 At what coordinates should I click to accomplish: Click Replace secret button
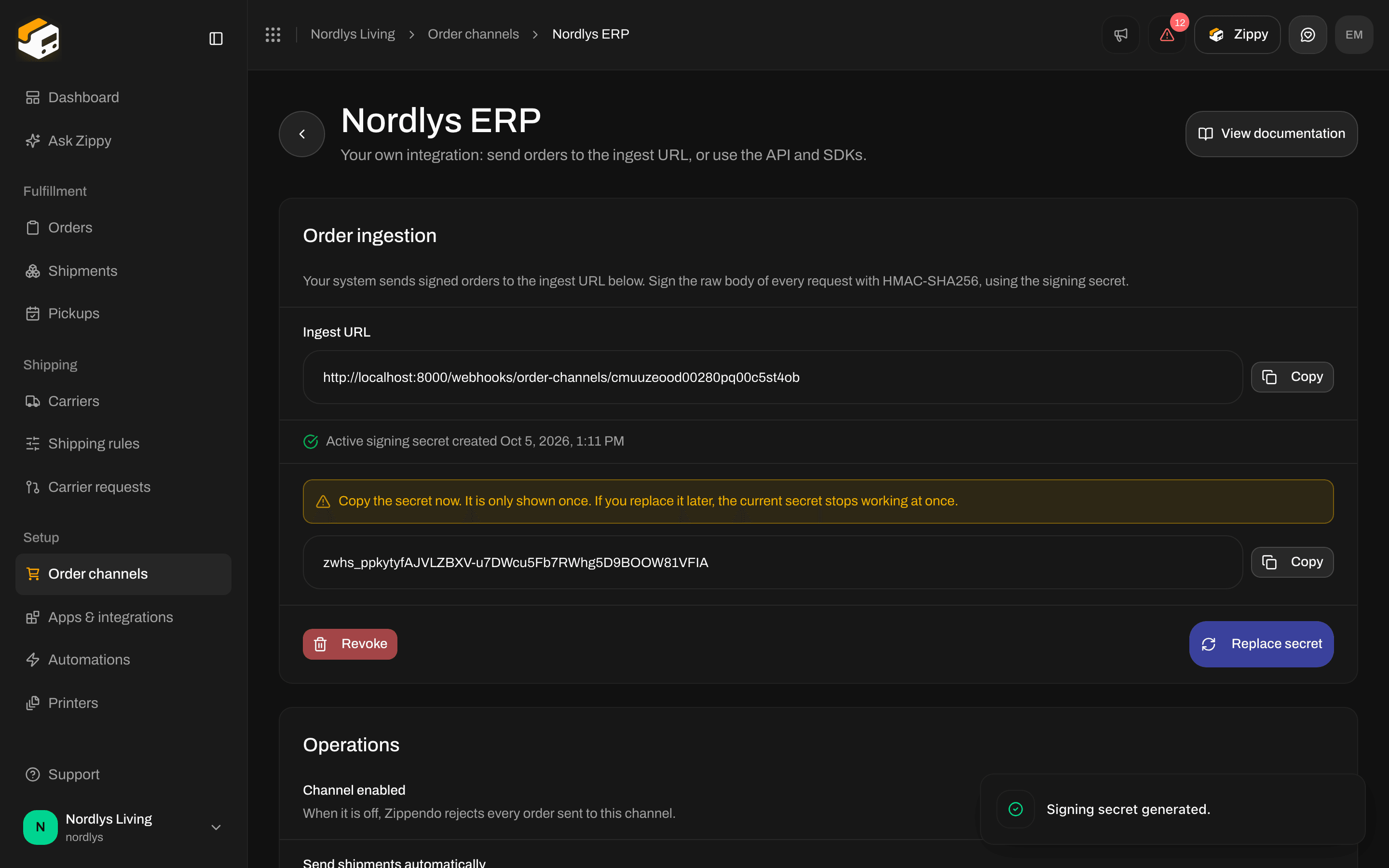pos(1261,644)
